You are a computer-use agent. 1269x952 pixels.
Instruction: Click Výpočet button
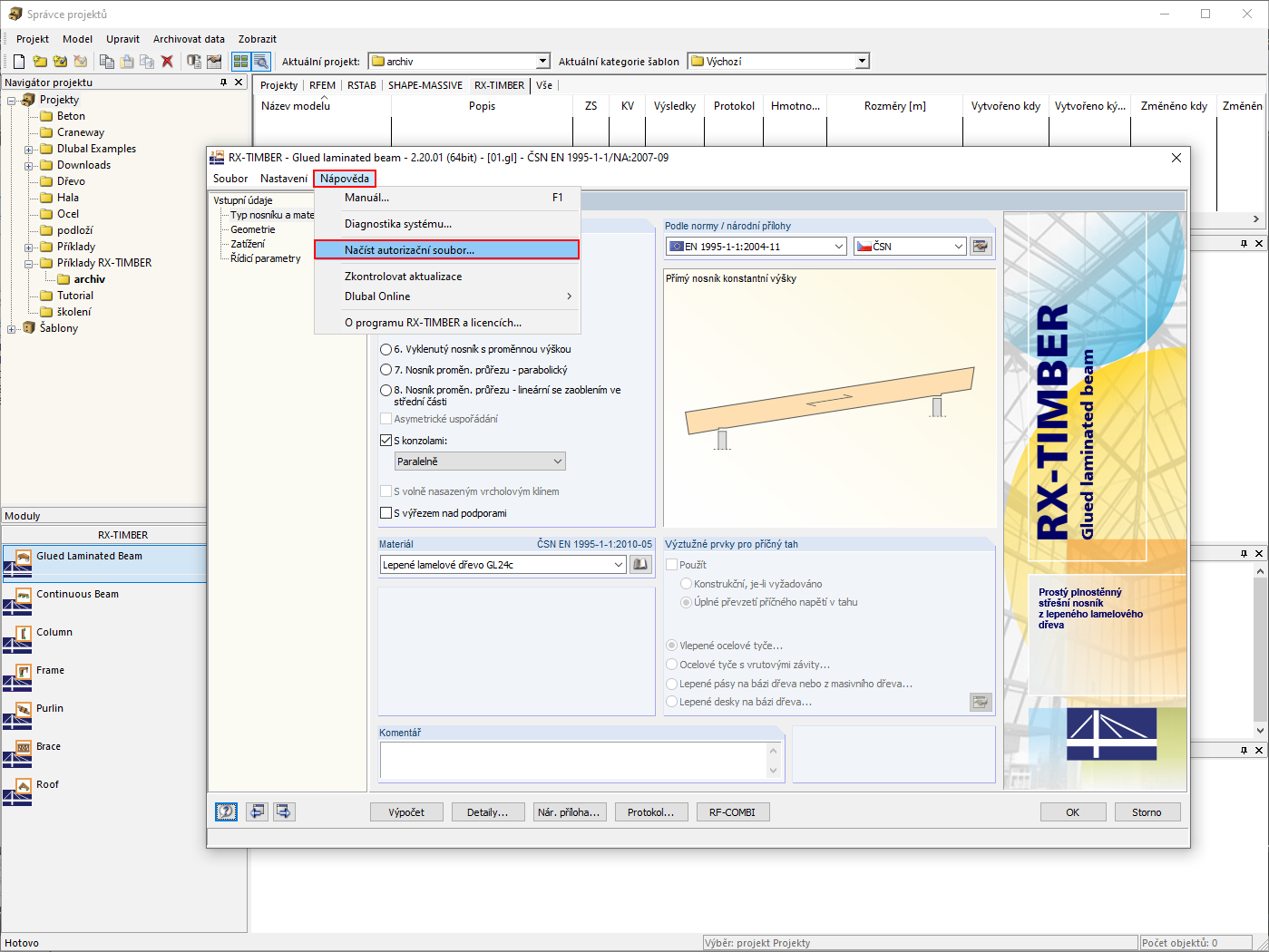click(406, 812)
